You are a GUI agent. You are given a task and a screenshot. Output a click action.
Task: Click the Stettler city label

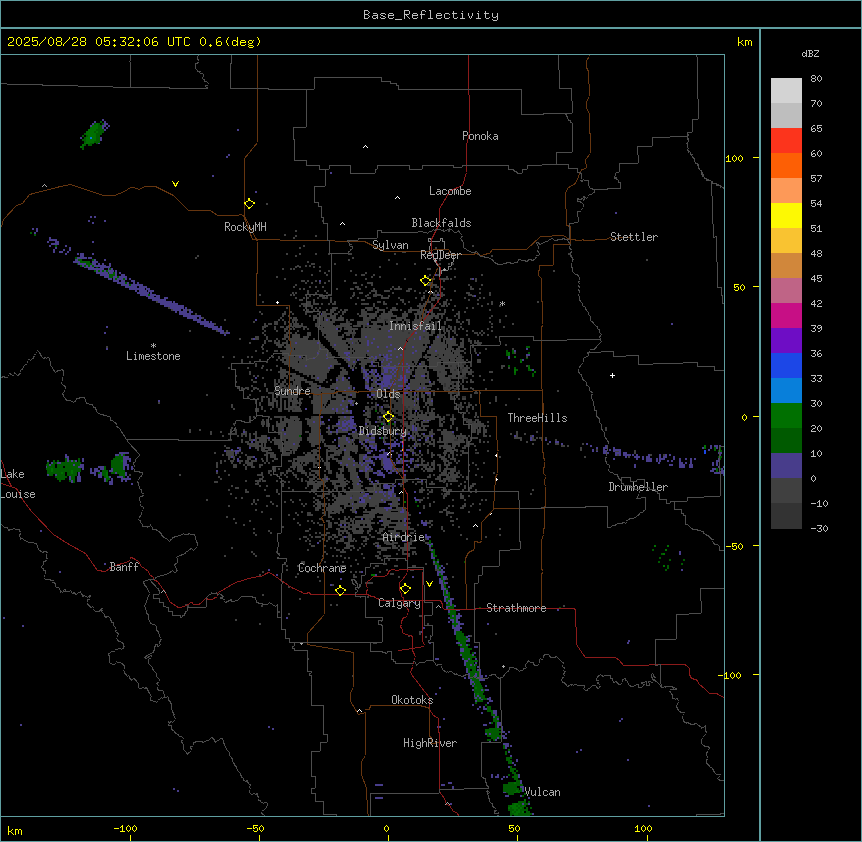tap(634, 237)
